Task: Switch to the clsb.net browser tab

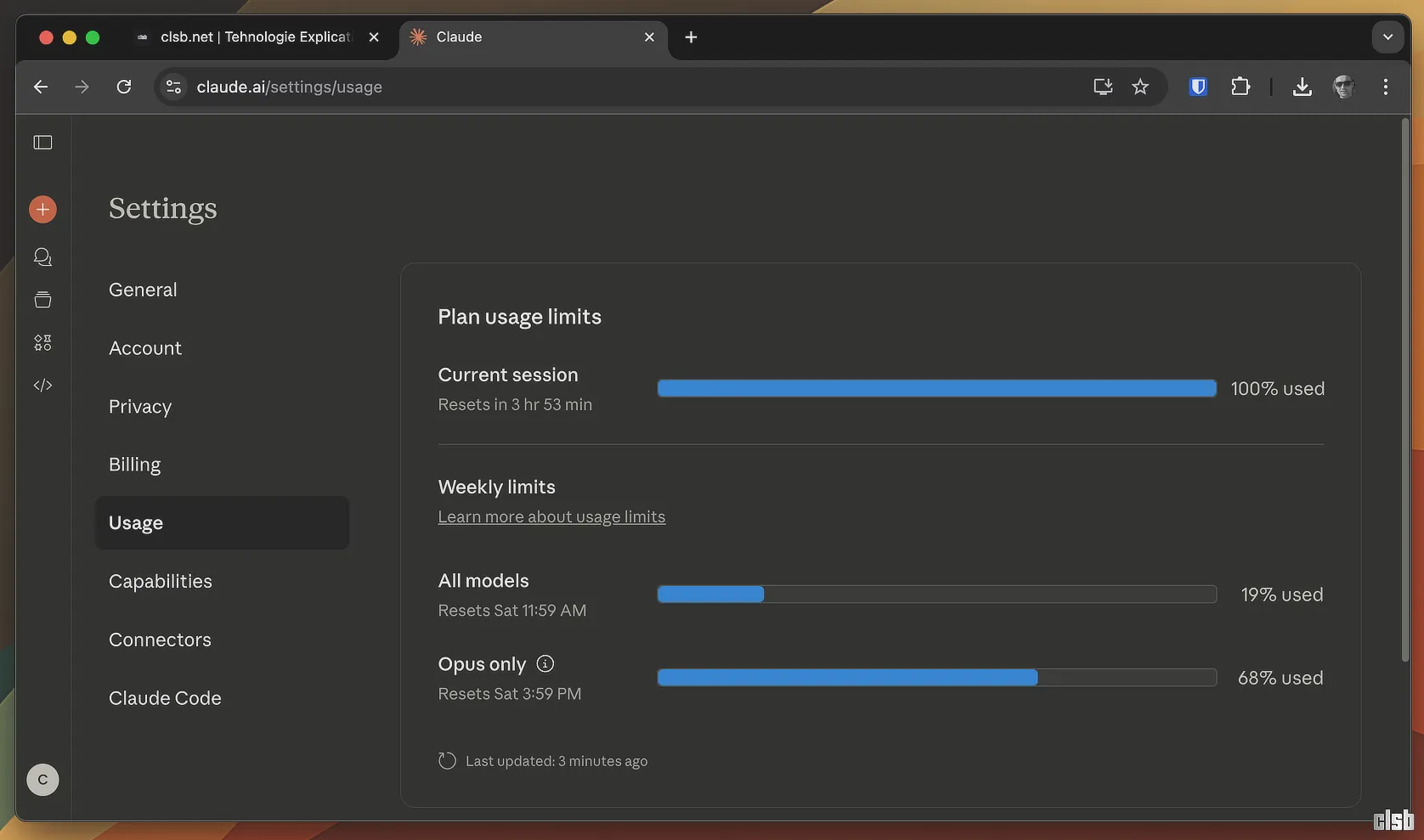Action: [255, 37]
